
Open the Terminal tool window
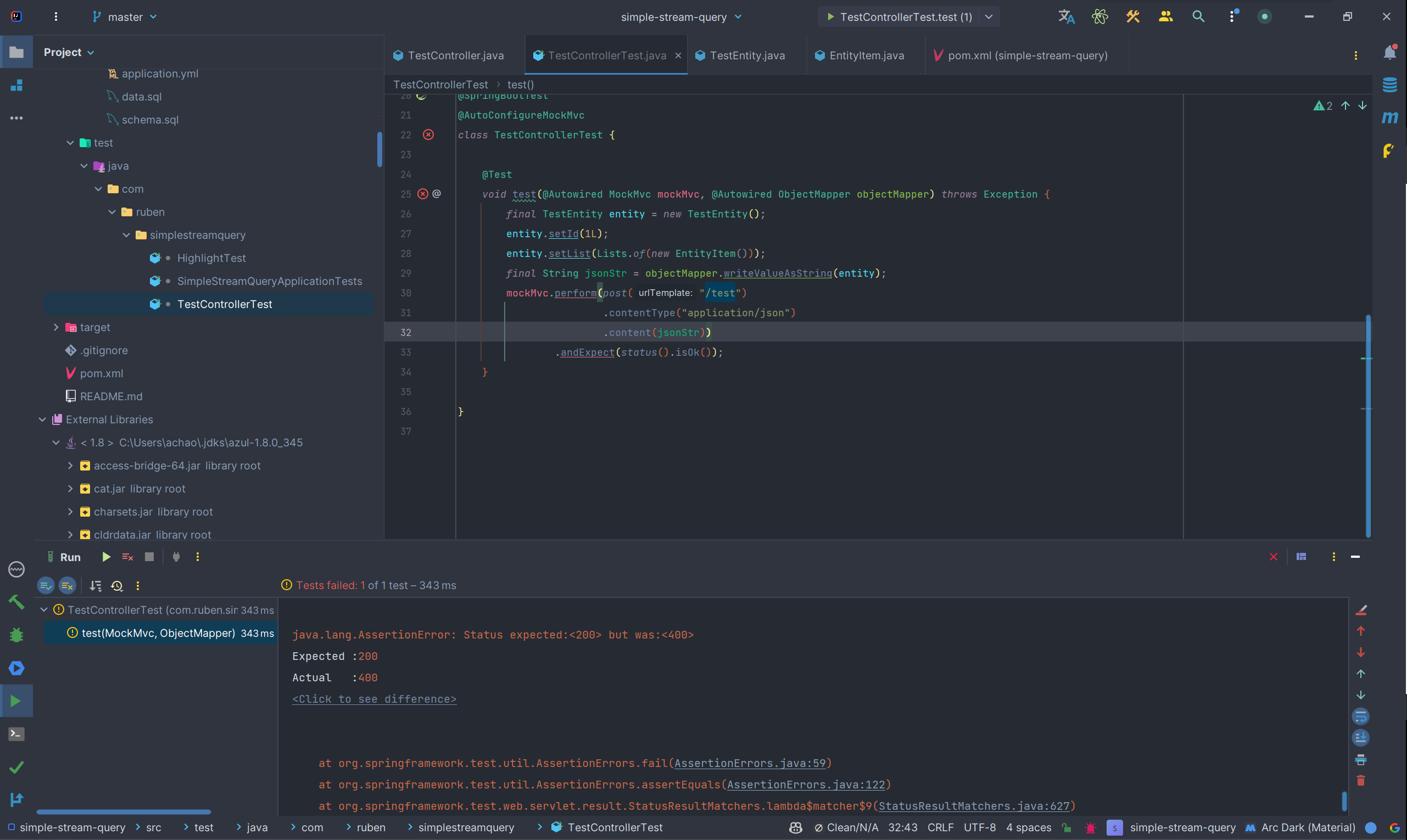pos(16,734)
